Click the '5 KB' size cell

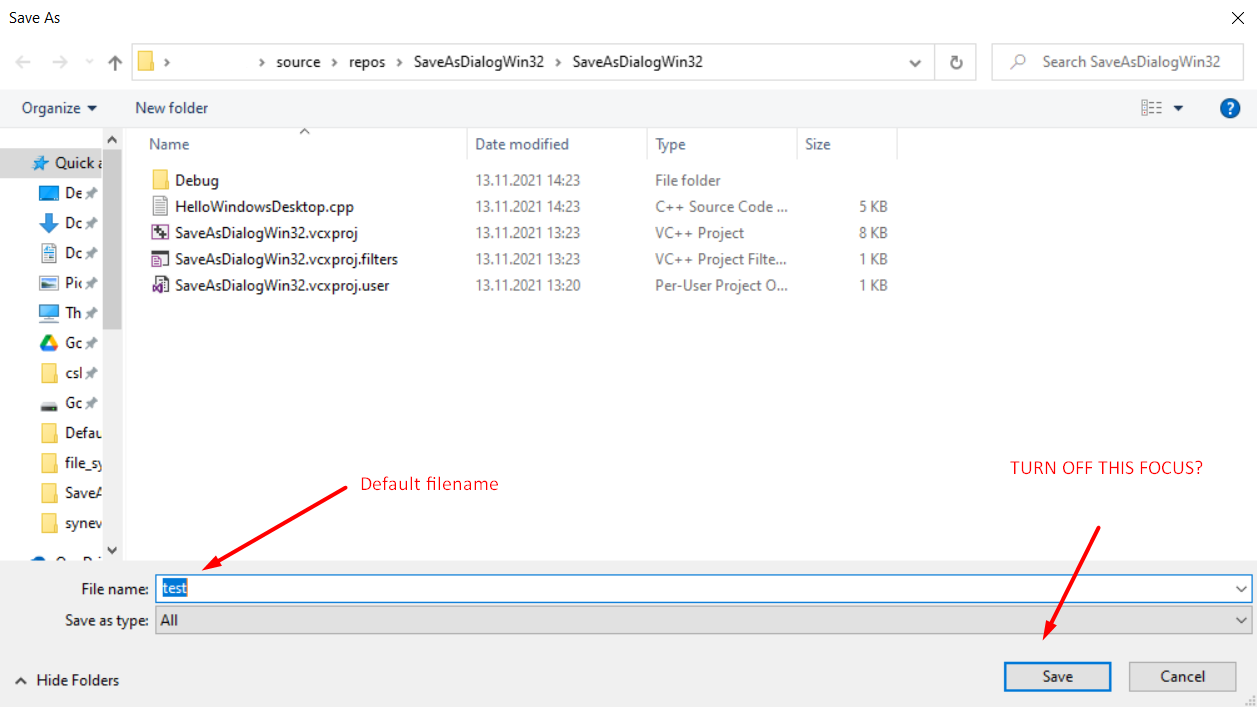click(873, 206)
